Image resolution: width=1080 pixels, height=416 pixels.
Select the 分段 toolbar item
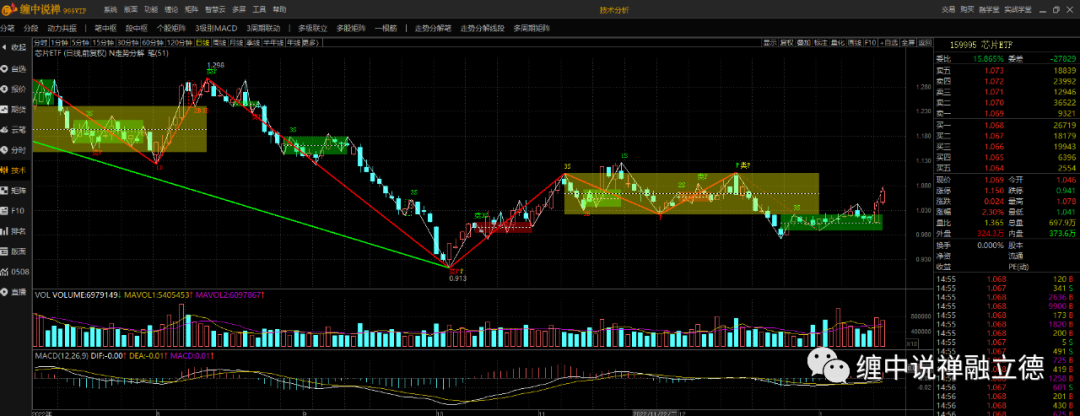coord(31,28)
